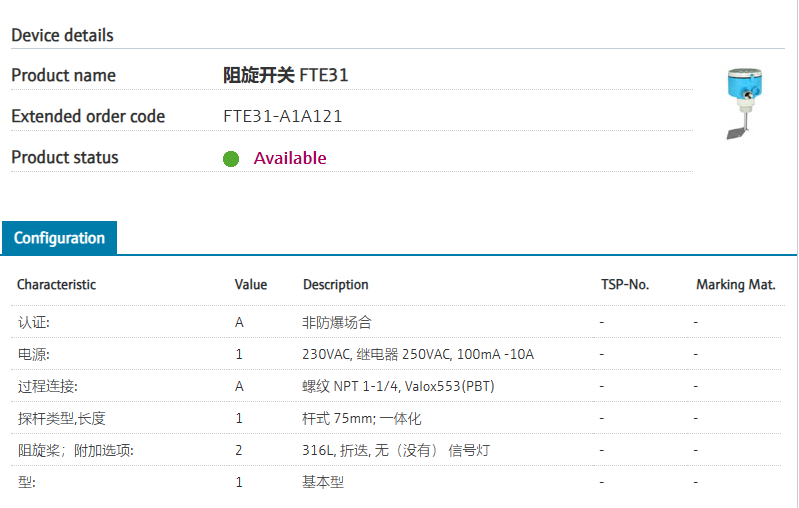This screenshot has width=799, height=508.
Task: Click description 螺纹 NPT 1-1/4, Valox553(PBT)
Action: tap(398, 387)
